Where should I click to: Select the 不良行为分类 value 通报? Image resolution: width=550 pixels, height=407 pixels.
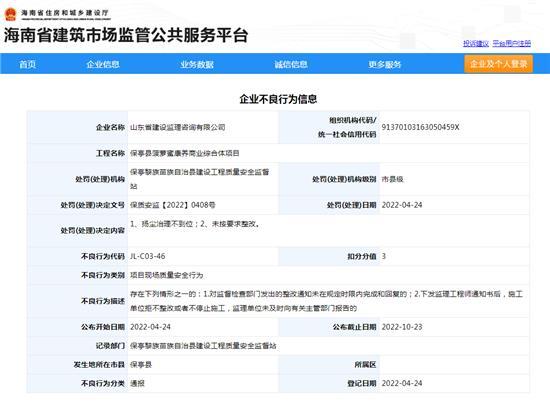137,383
